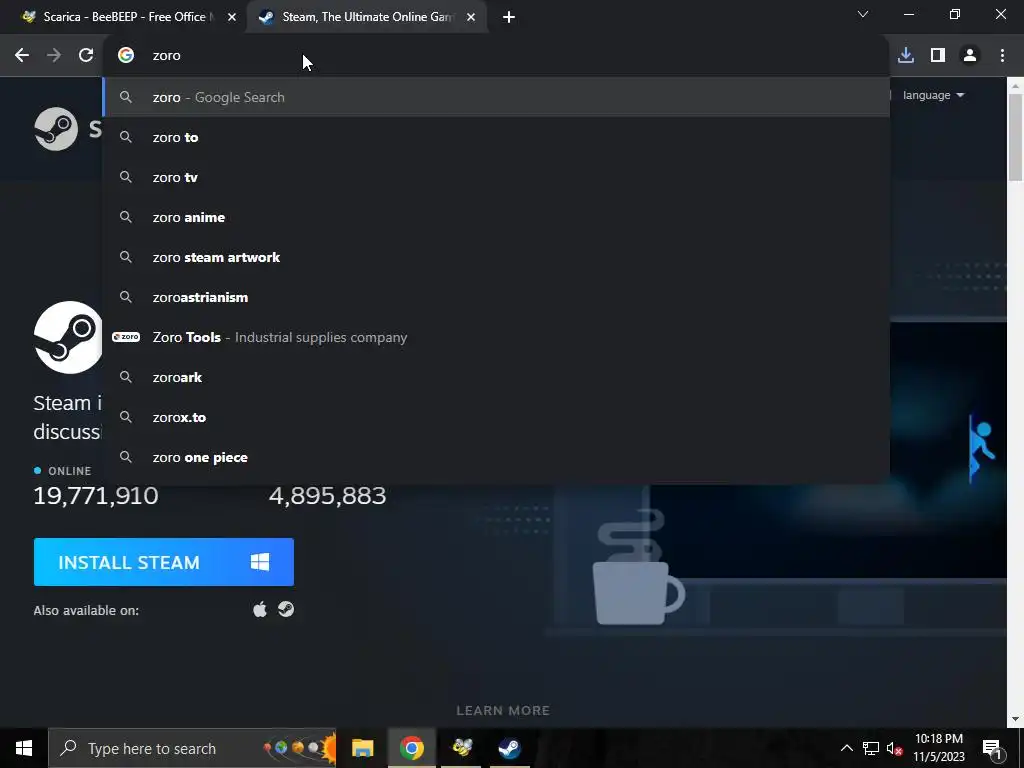
Task: Click the 19,771,910 online count
Action: coord(96,496)
